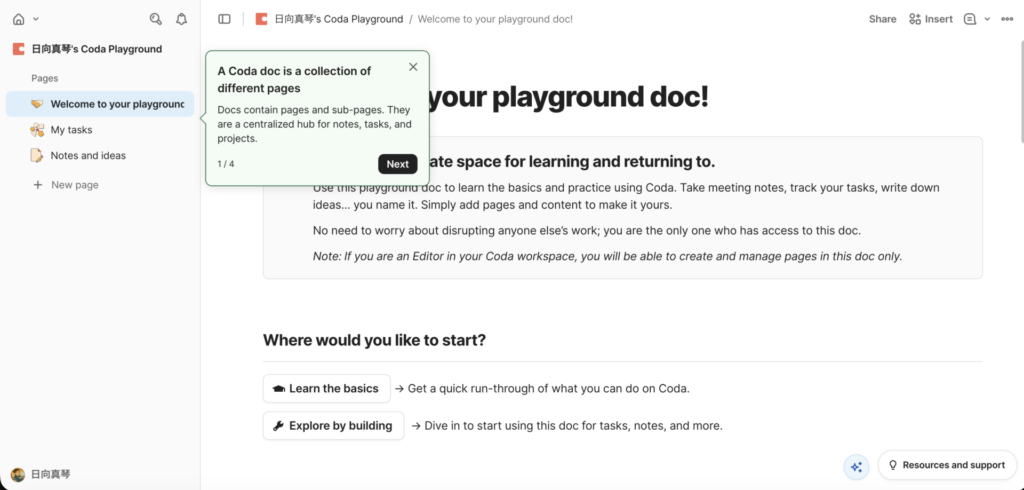Open the three-dots more options menu

[x=1007, y=19]
